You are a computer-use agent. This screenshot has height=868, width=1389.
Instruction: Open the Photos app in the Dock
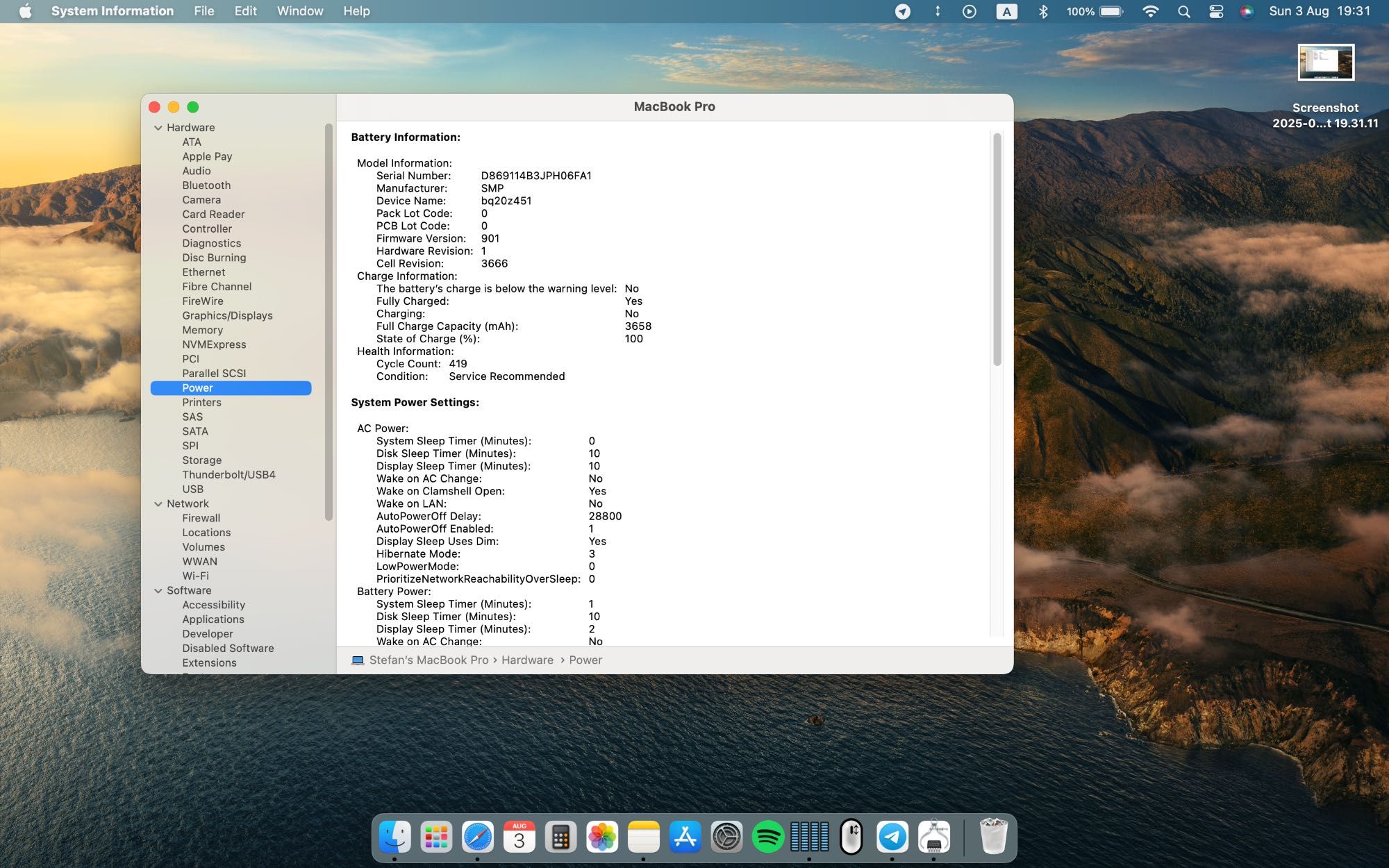(x=602, y=837)
